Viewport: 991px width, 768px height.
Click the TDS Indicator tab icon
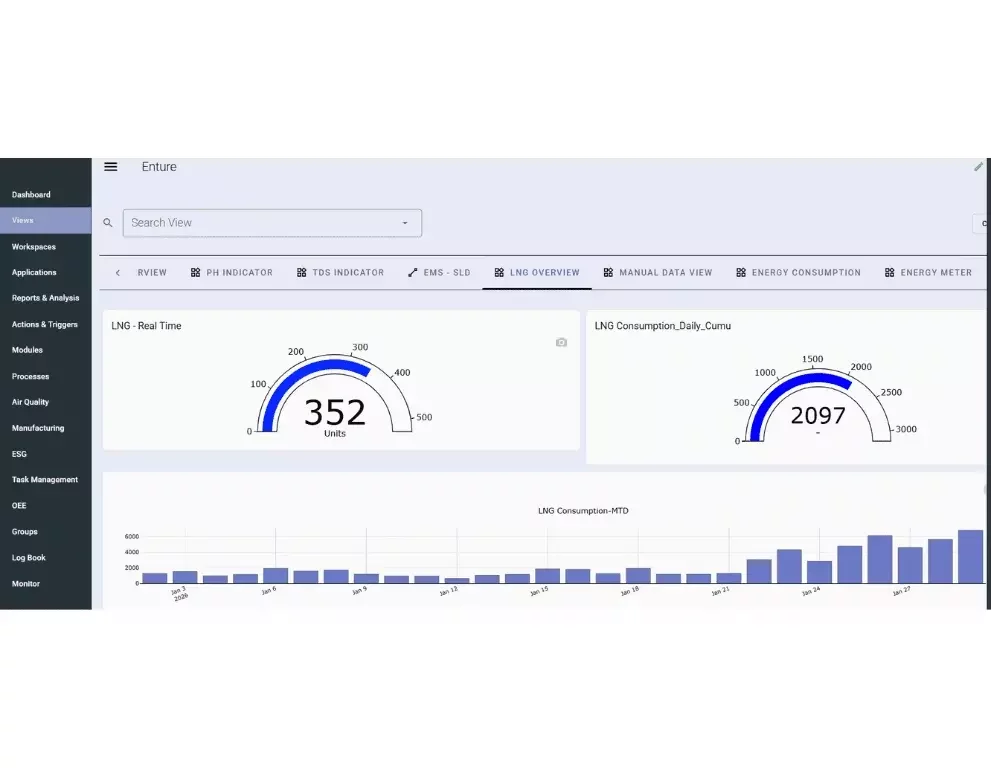pos(302,273)
